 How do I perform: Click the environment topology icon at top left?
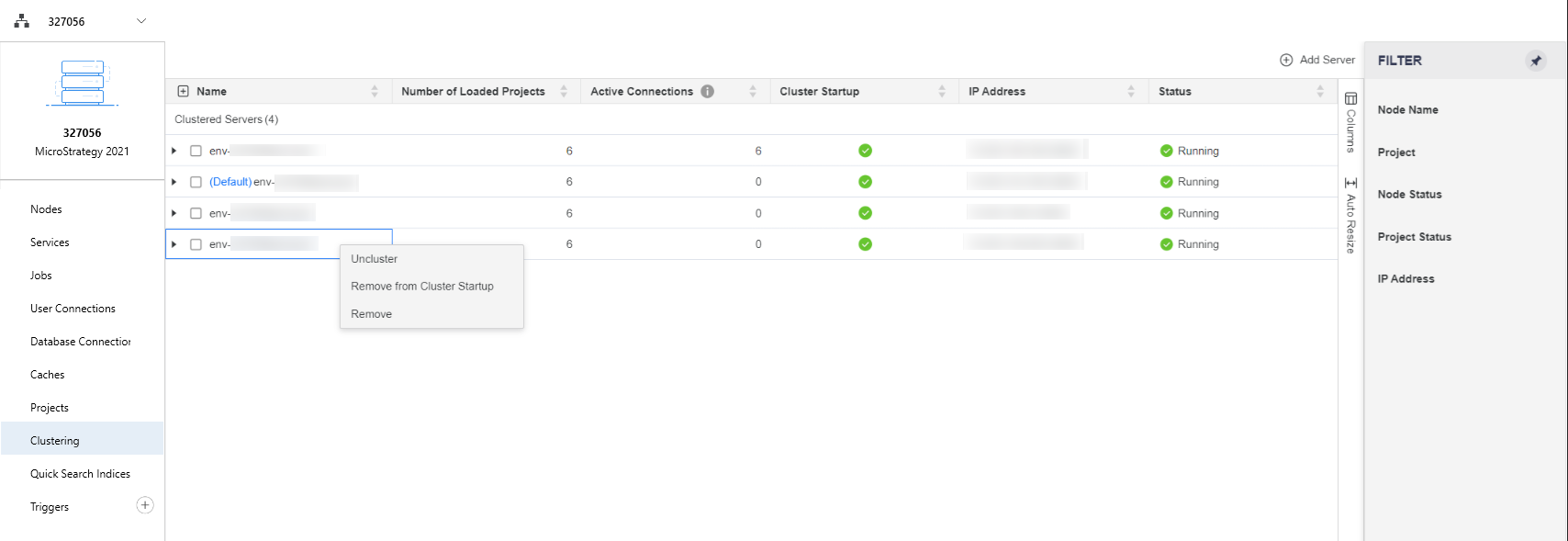22,21
